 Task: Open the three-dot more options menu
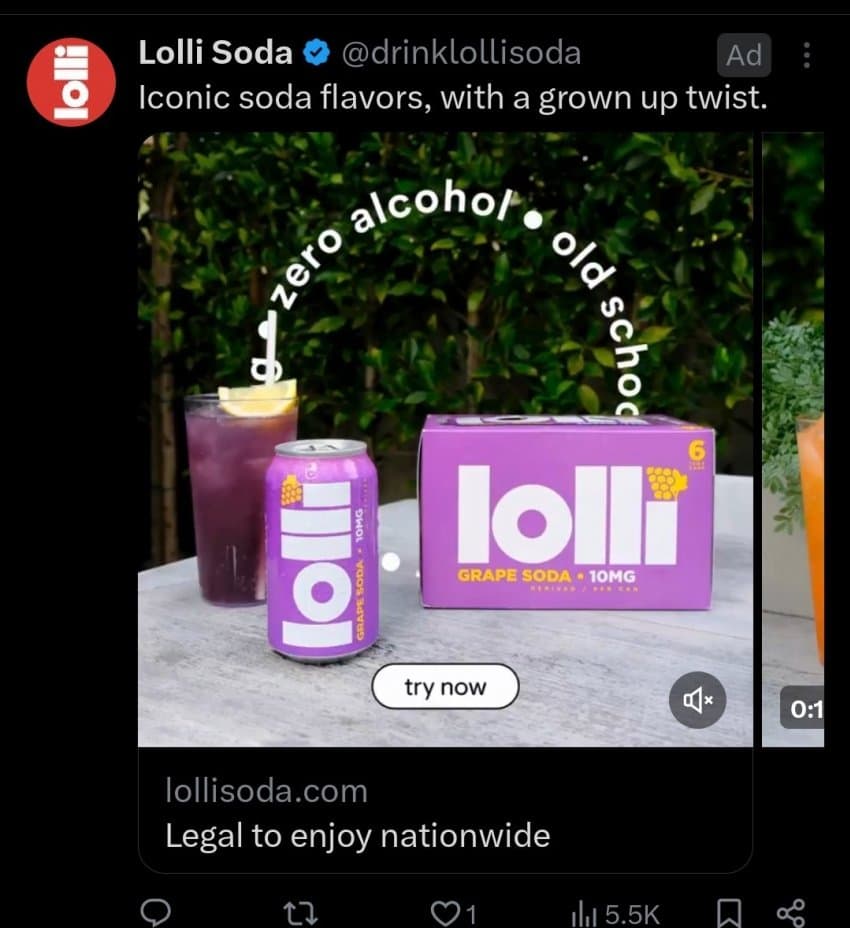pos(806,55)
